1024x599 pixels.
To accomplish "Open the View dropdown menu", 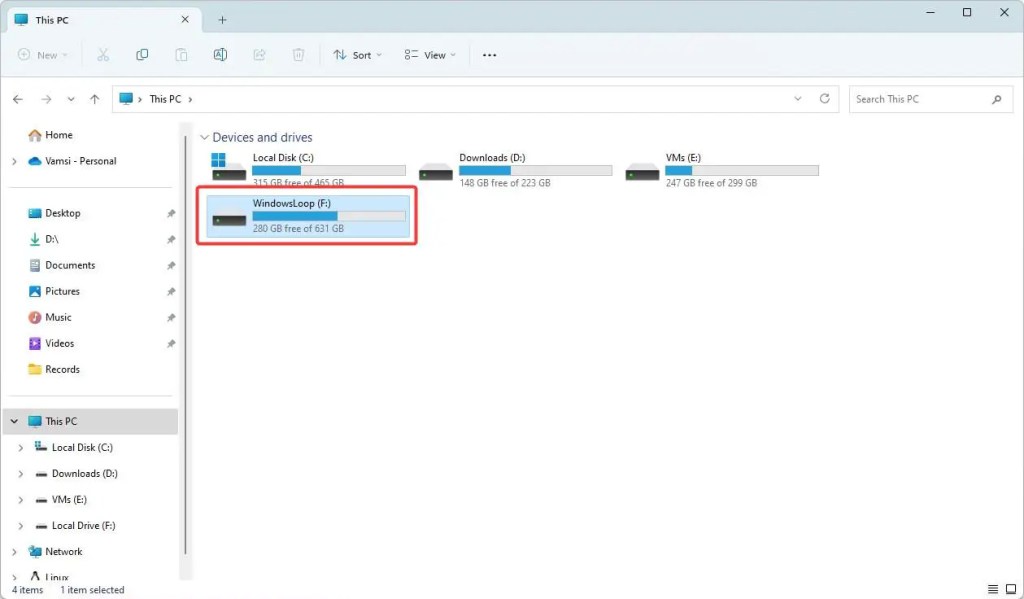I will tap(430, 55).
